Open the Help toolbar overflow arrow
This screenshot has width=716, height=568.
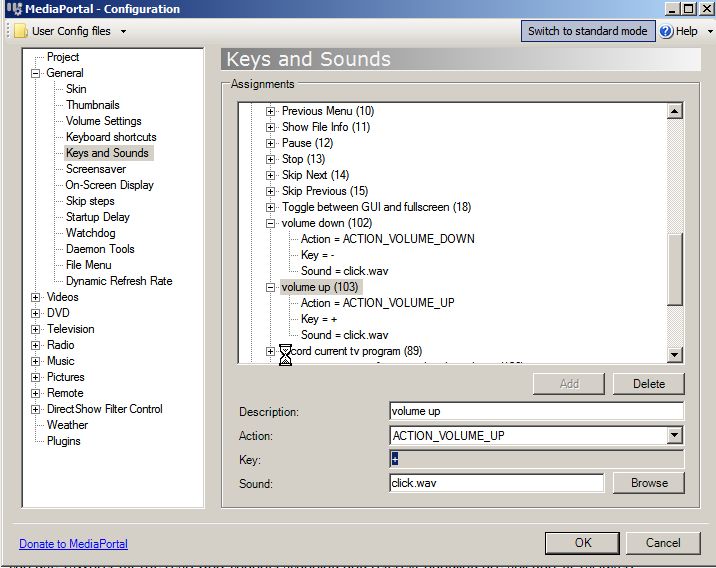[710, 32]
